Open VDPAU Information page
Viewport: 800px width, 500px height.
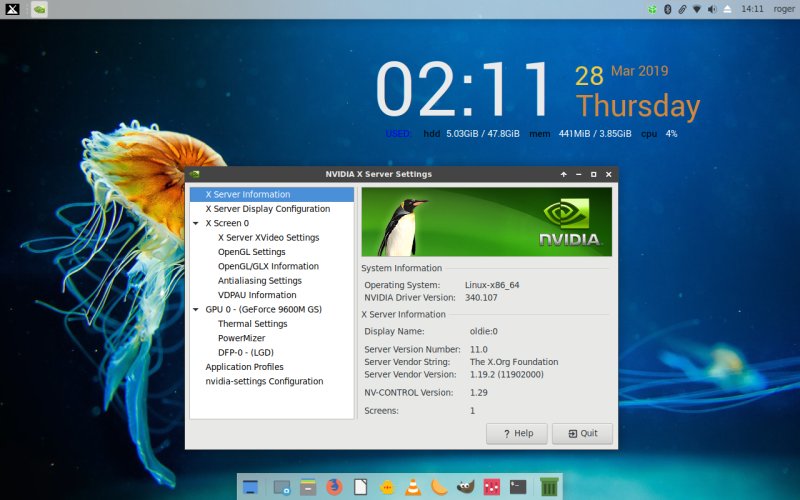(257, 294)
